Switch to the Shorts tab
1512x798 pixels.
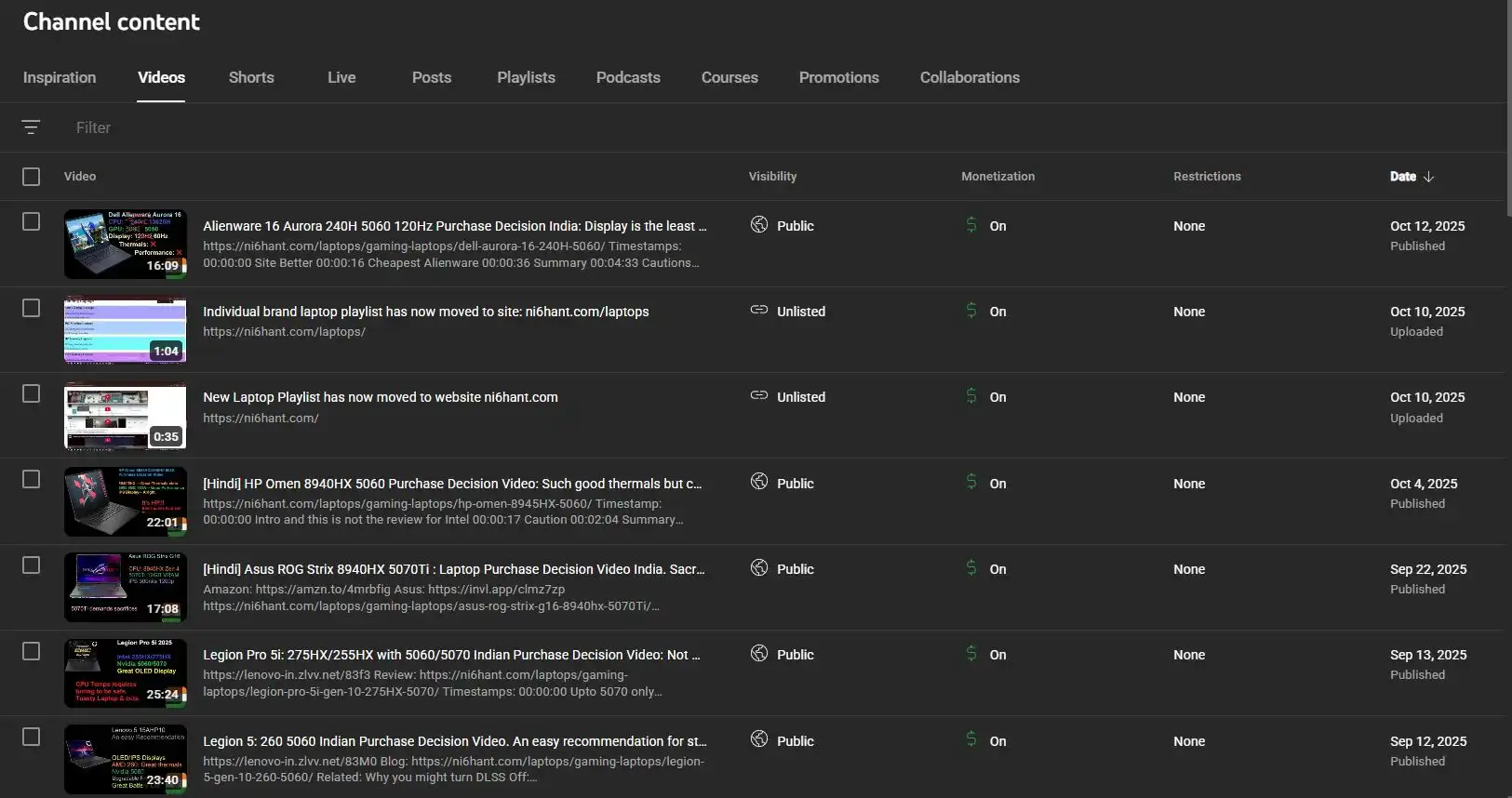(251, 77)
